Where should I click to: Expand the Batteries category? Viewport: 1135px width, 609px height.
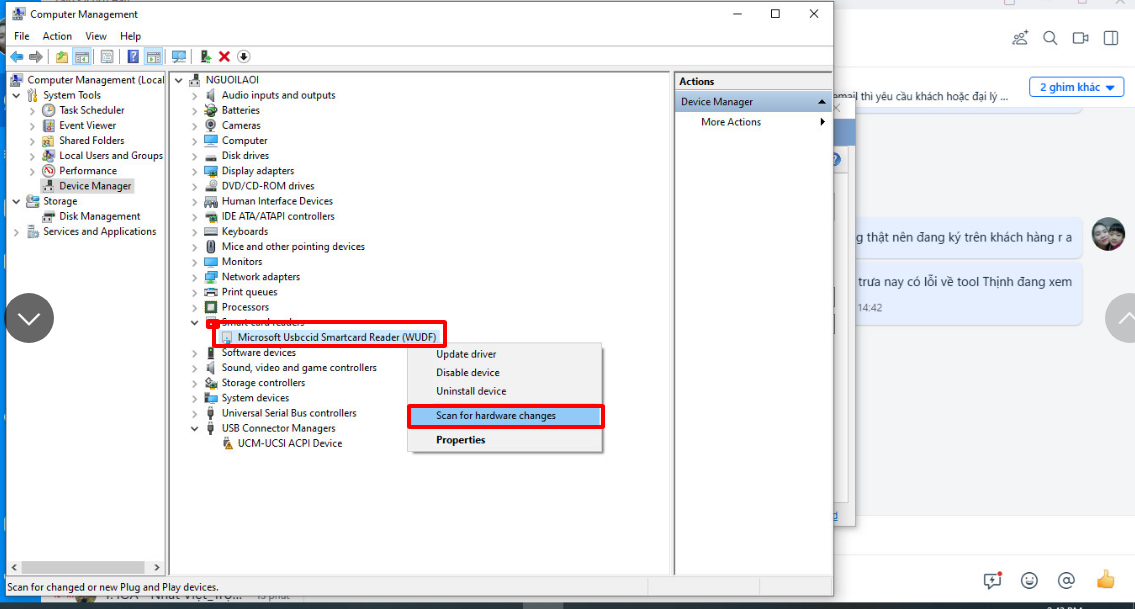coord(194,111)
